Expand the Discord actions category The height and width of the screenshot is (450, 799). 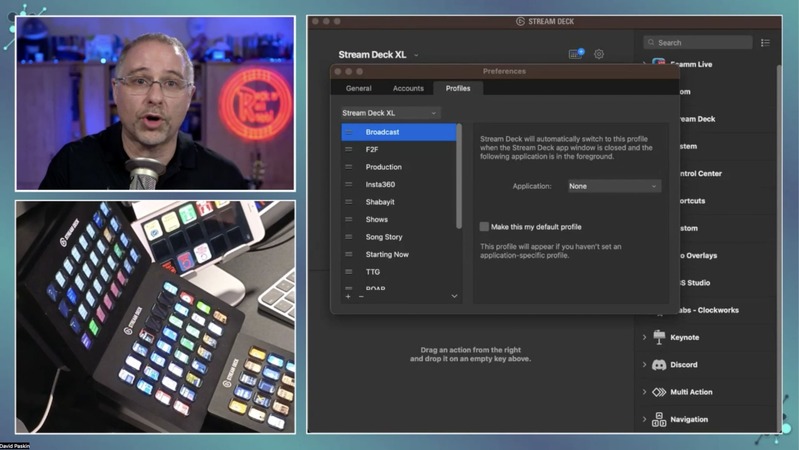pyautogui.click(x=644, y=365)
